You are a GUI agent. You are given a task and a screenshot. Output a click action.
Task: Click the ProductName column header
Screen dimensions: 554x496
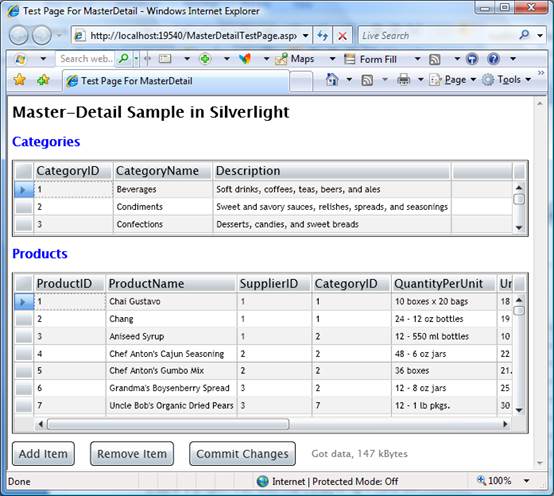point(171,284)
